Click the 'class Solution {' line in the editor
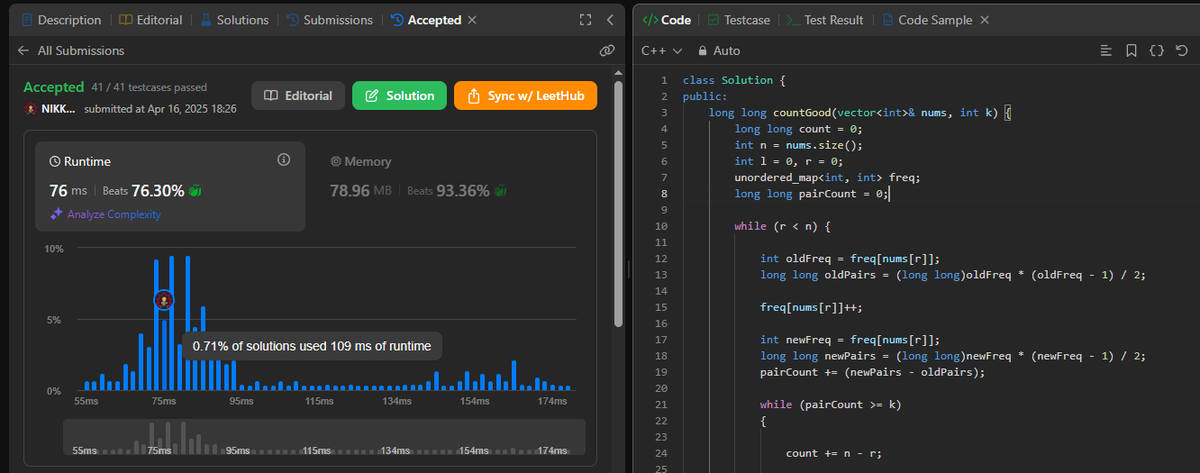The width and height of the screenshot is (1200, 473). click(735, 79)
